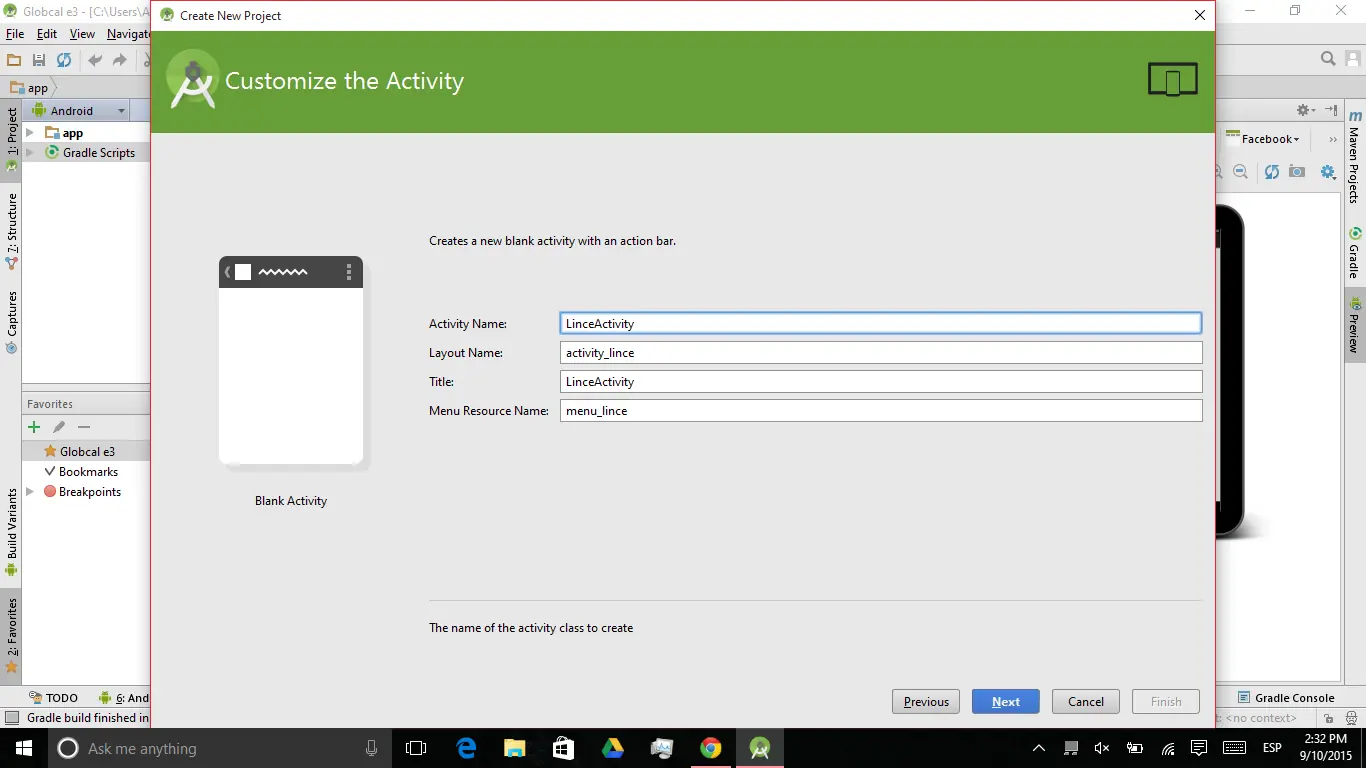Show more Preview toolbar items with chevrons
Screen dimensions: 1366x768
click(x=1332, y=139)
